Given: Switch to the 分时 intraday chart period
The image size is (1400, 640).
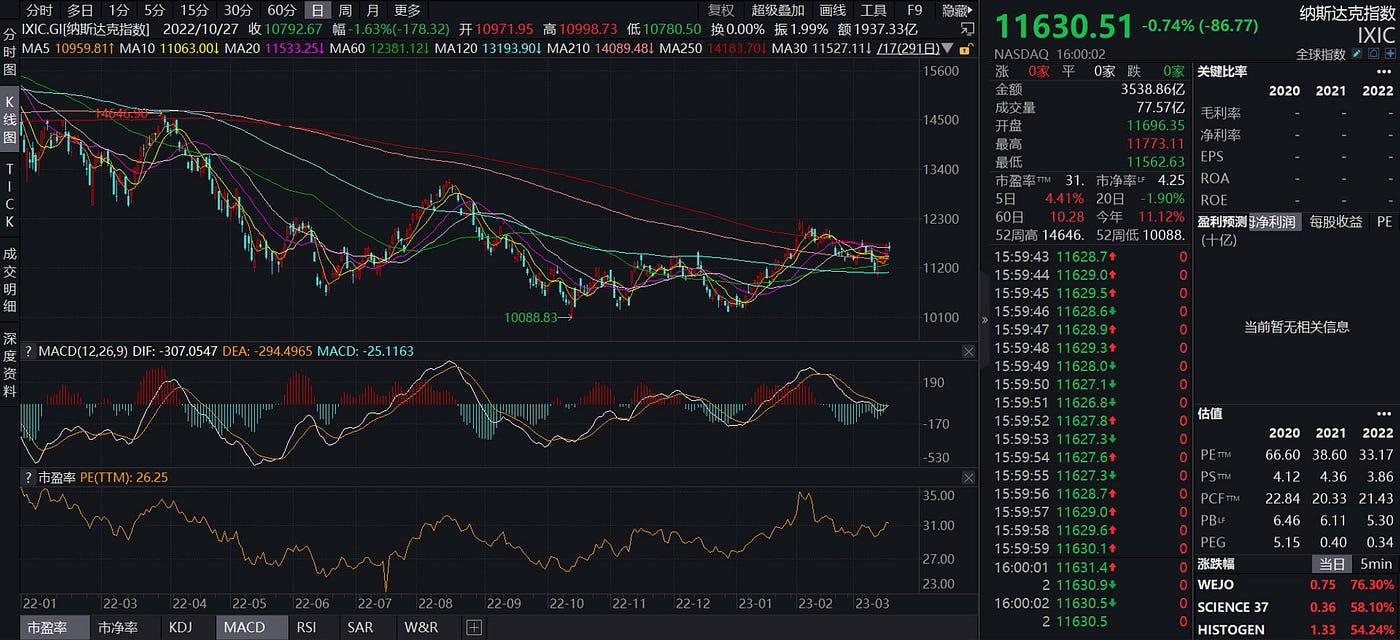Looking at the screenshot, I should coord(40,10).
